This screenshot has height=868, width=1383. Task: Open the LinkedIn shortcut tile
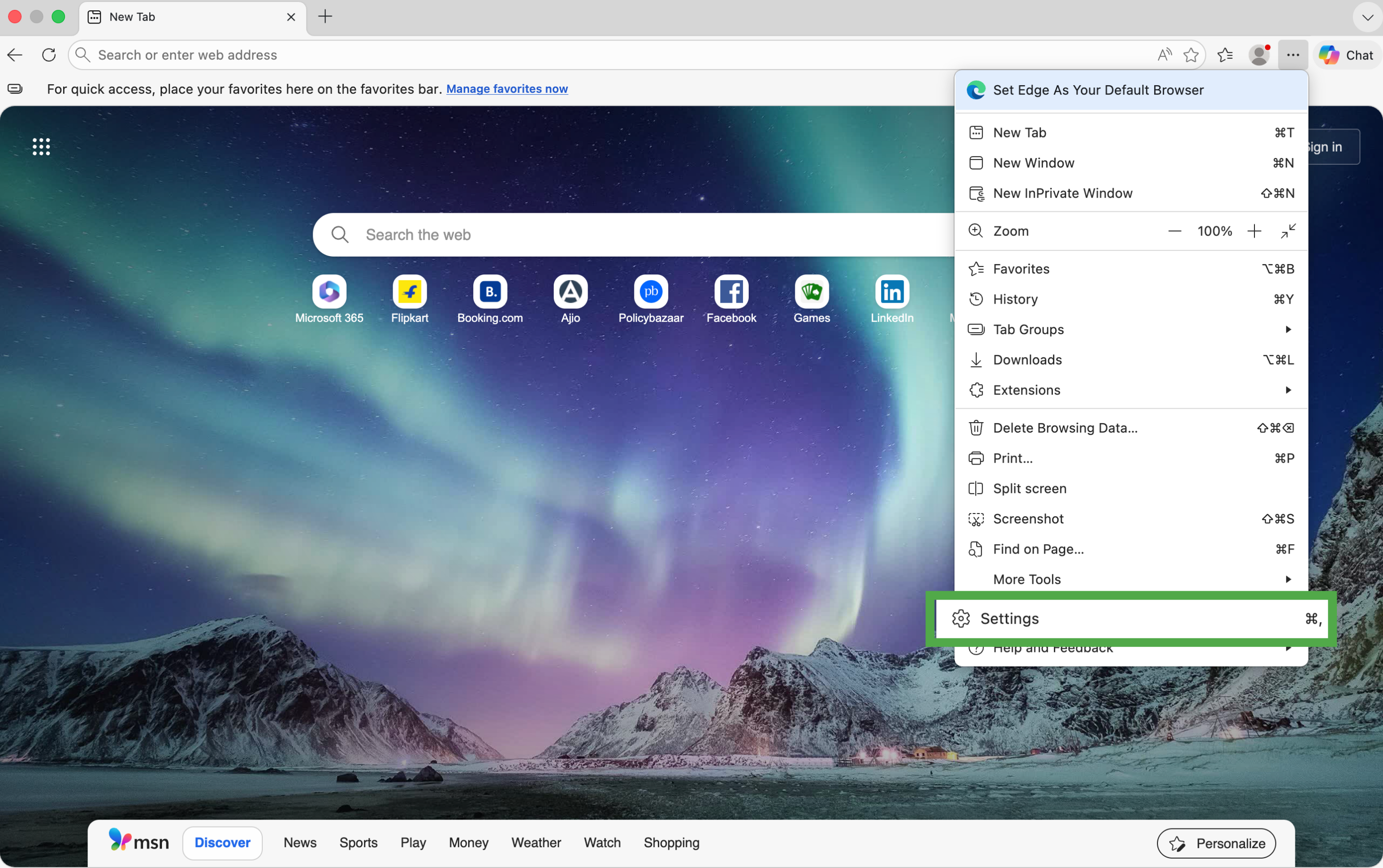tap(891, 300)
